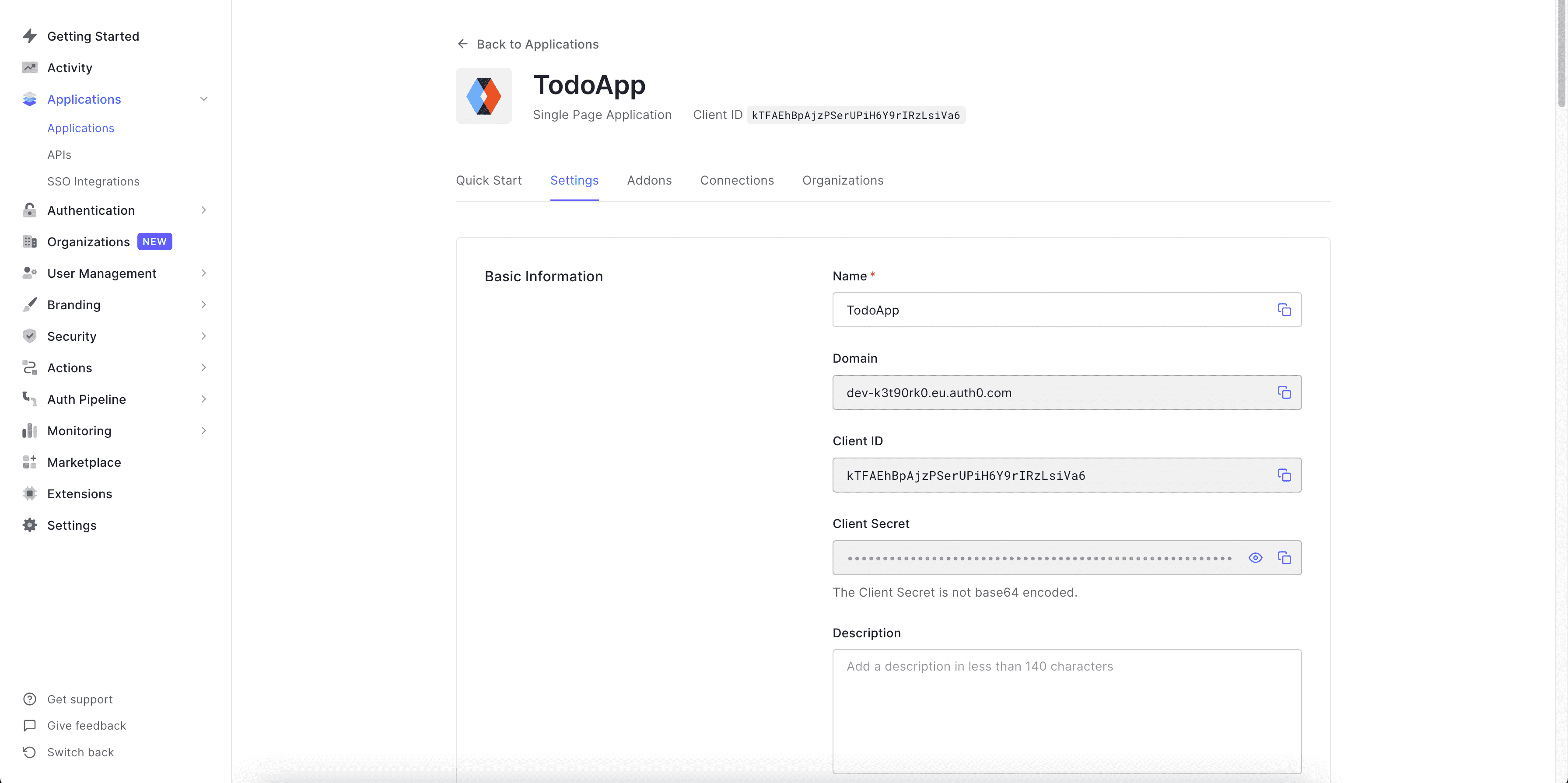The height and width of the screenshot is (783, 1568).
Task: Open Marketplace from the sidebar
Action: pyautogui.click(x=84, y=462)
